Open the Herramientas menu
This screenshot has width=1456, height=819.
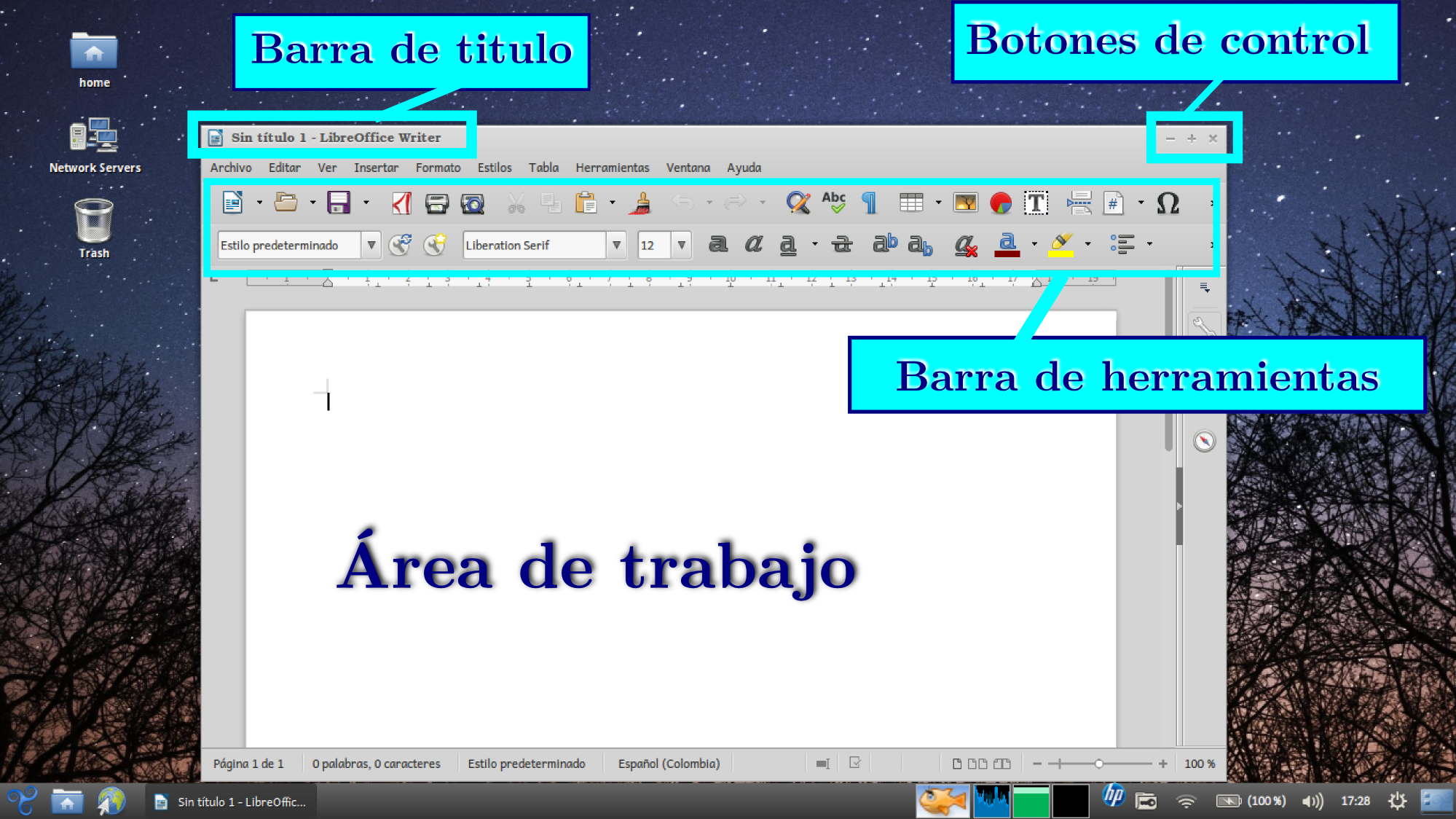coord(612,168)
